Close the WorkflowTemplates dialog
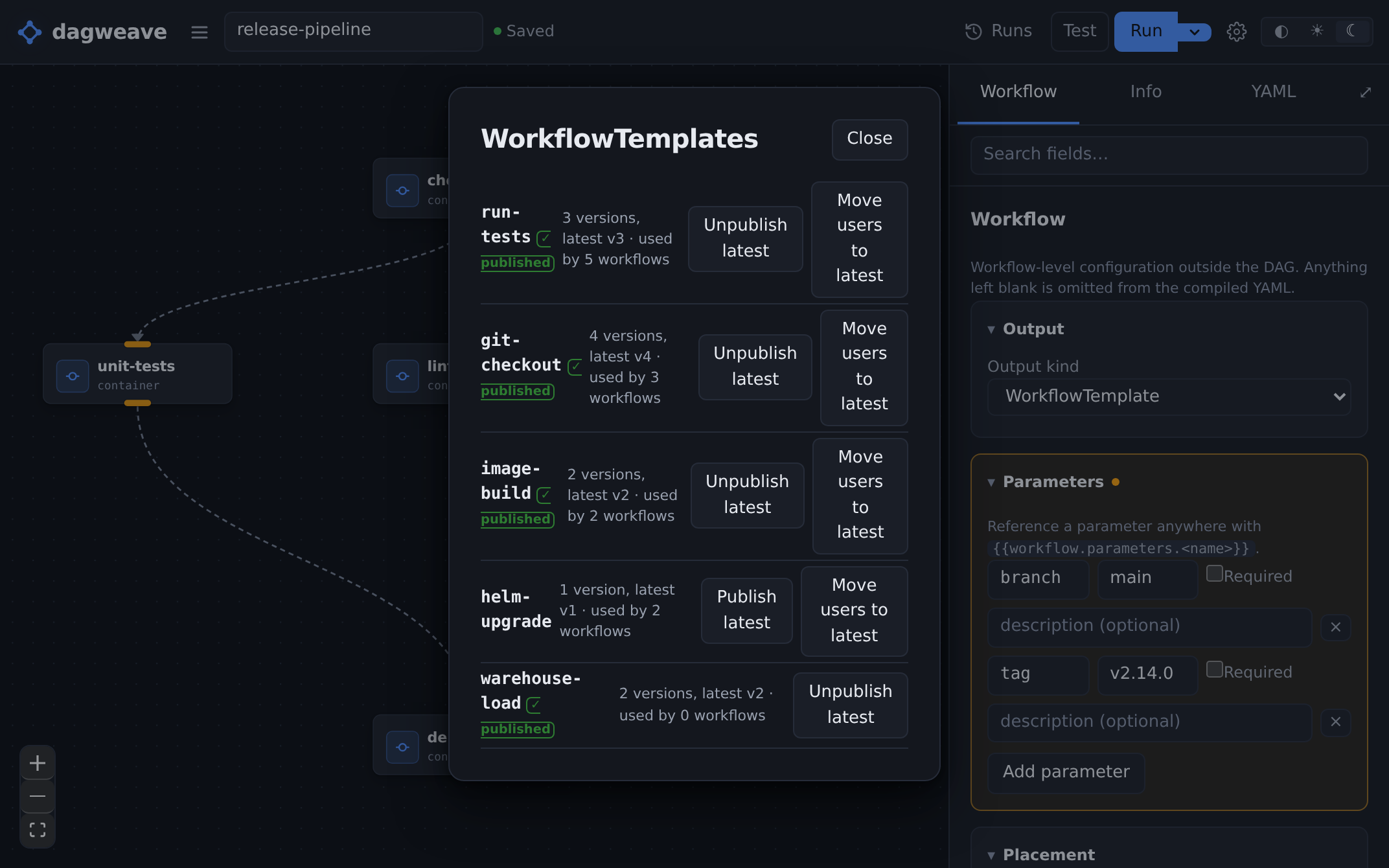The width and height of the screenshot is (1389, 868). click(869, 139)
